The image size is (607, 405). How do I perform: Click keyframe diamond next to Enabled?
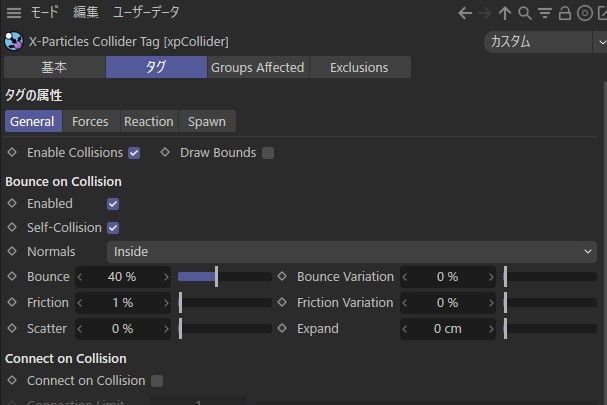12,203
